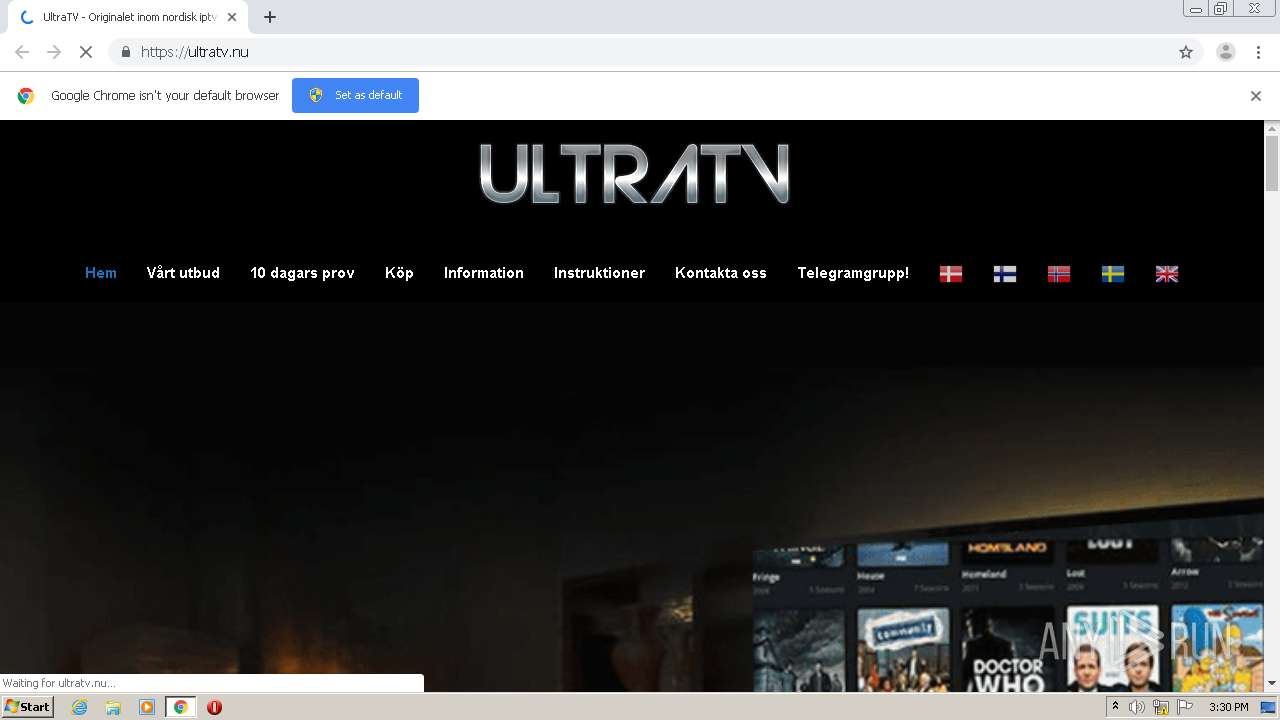Open the volume speaker tray icon
This screenshot has width=1280, height=720.
pyautogui.click(x=1137, y=707)
